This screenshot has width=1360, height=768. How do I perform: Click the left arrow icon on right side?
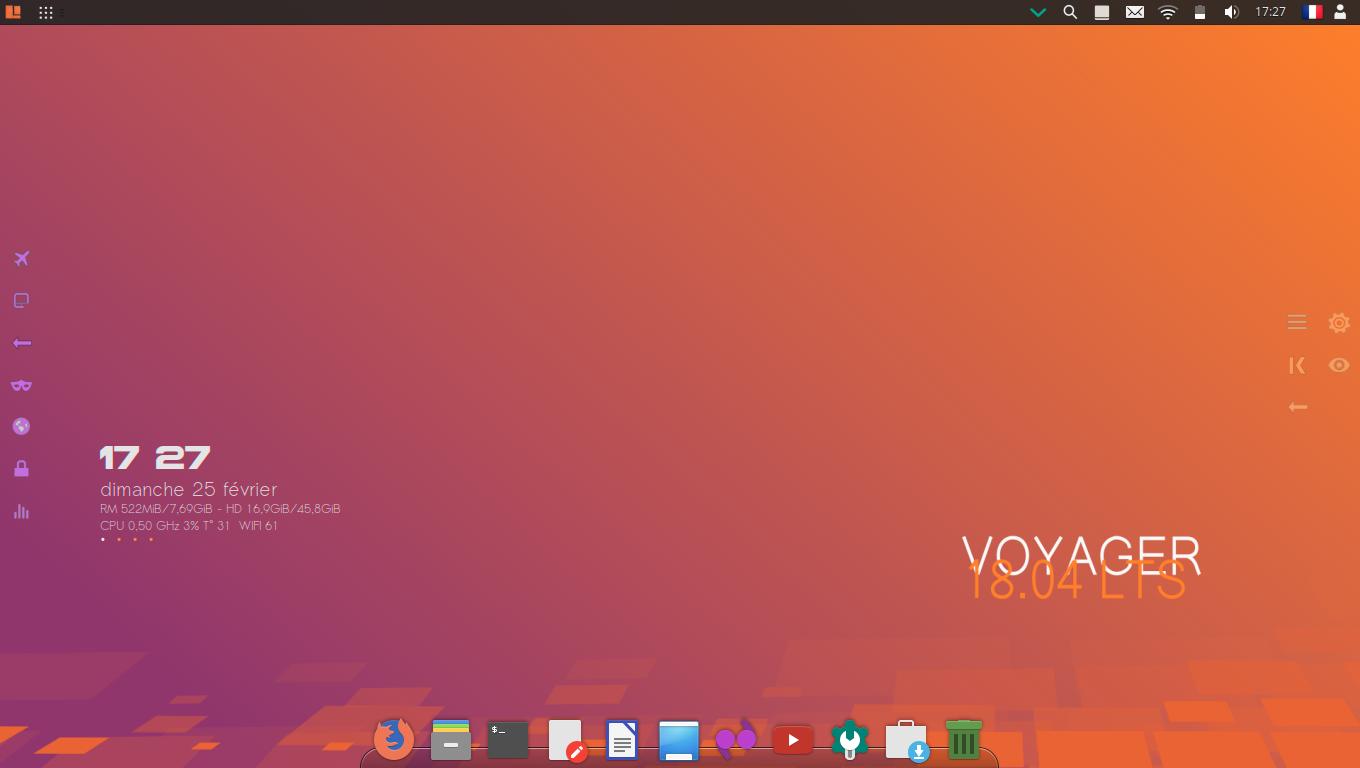[x=1297, y=407]
